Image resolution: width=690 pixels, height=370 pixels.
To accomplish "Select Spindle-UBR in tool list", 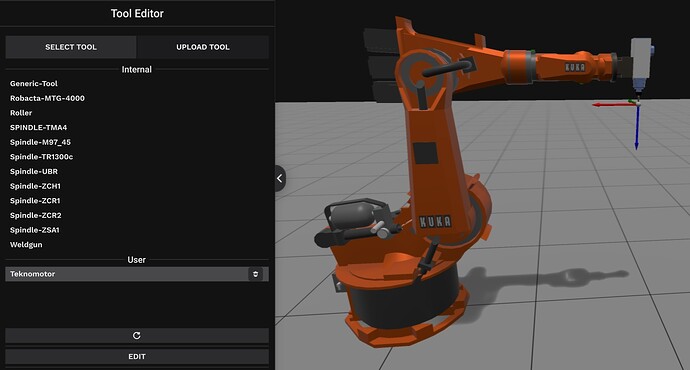I will (34, 171).
